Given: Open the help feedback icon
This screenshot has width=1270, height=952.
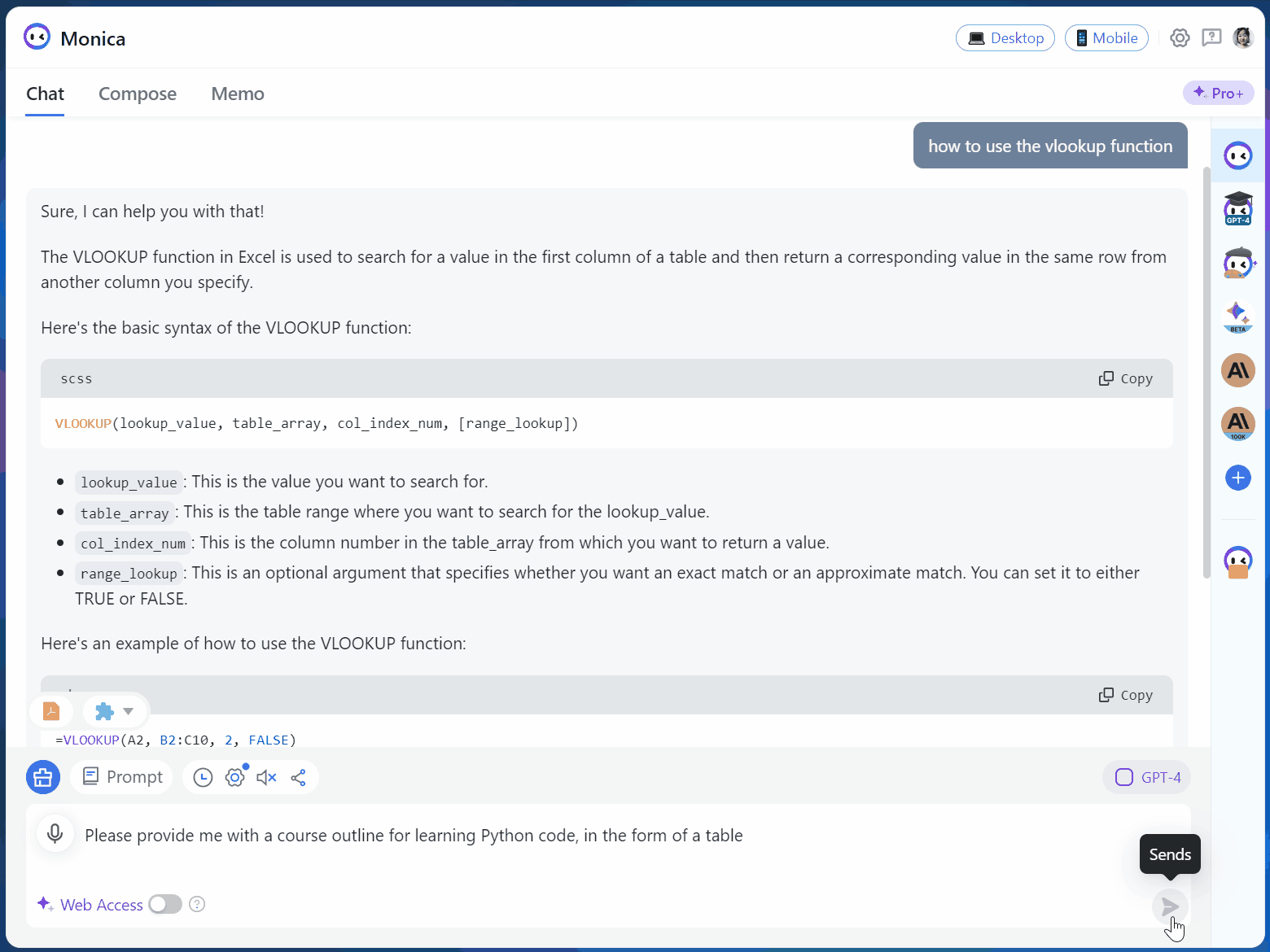Looking at the screenshot, I should (x=1211, y=38).
